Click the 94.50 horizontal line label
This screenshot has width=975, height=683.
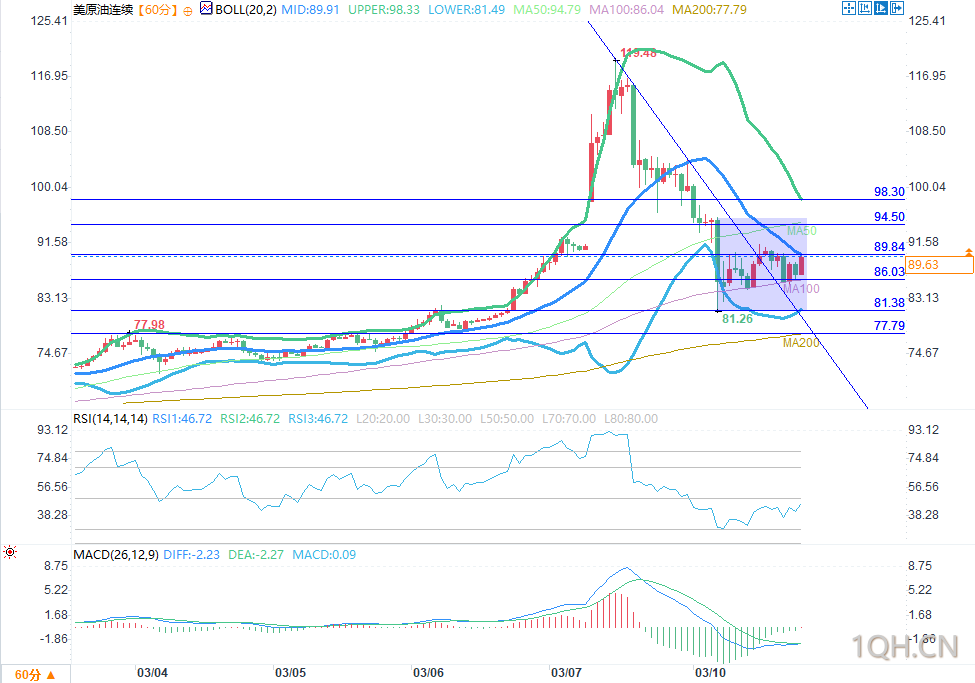pyautogui.click(x=889, y=216)
